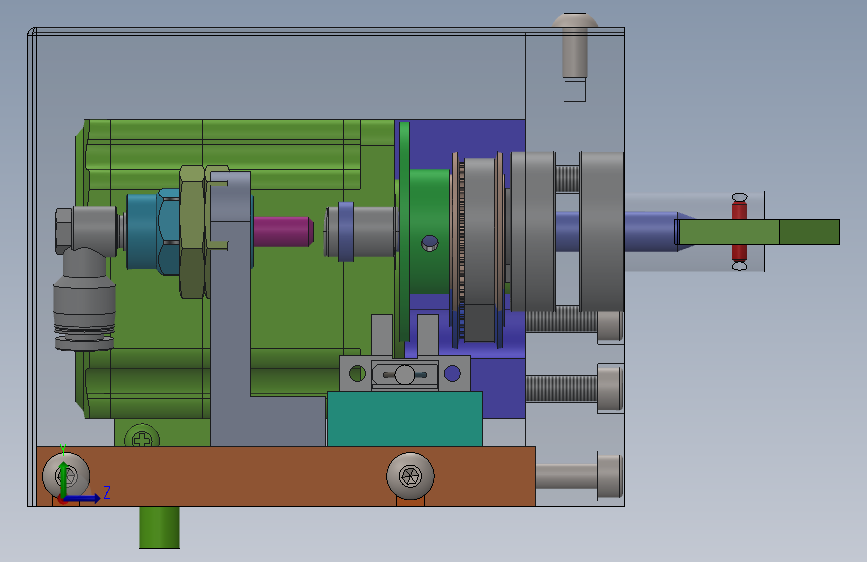Viewport: 867px width, 562px height.
Task: Pick the set screw hole on green hub
Action: pos(430,242)
